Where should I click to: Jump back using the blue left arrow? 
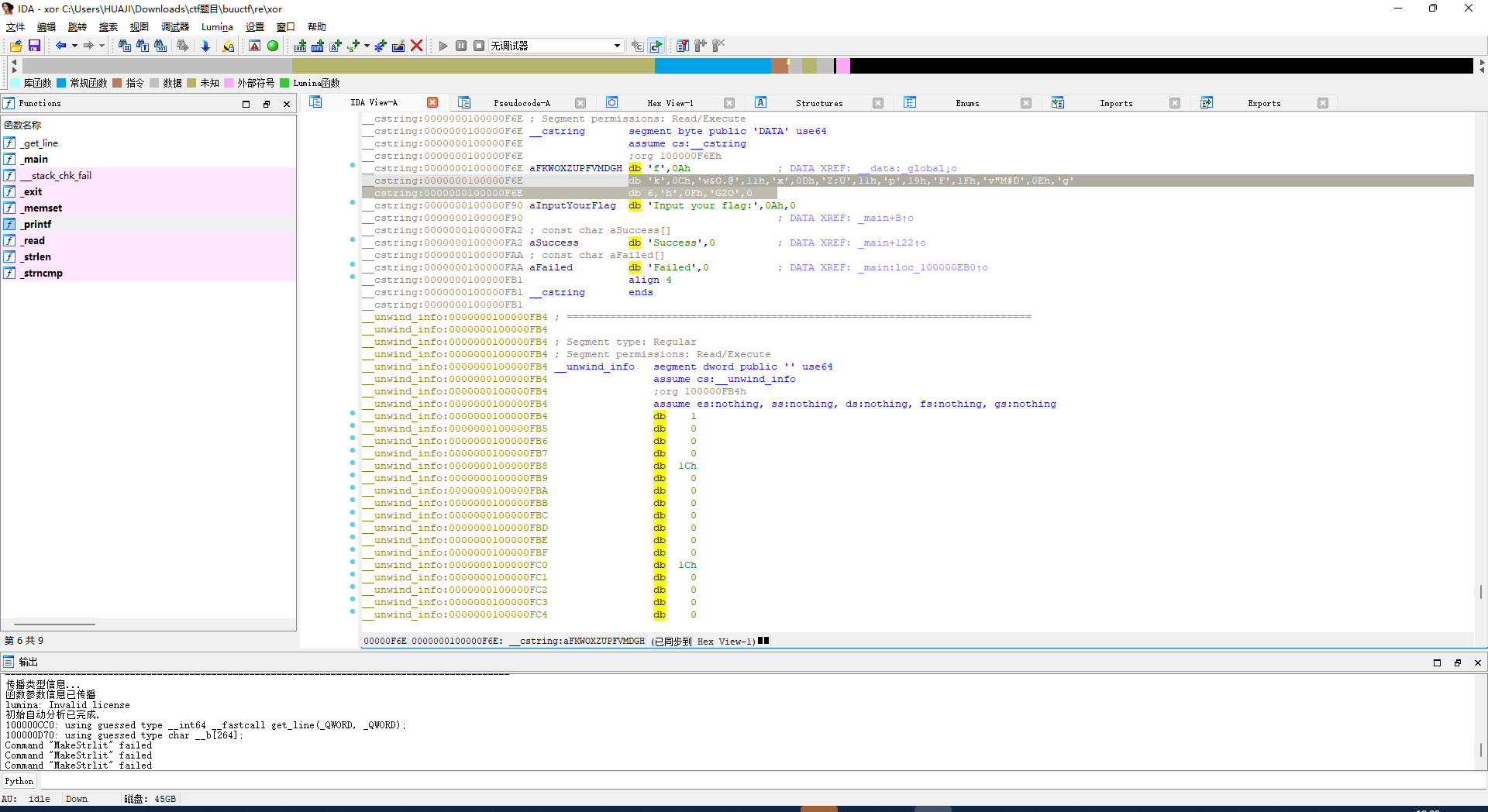(x=60, y=46)
